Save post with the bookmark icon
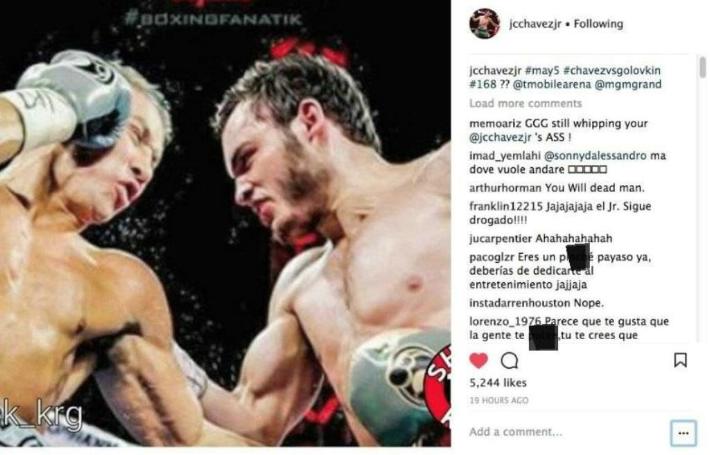The image size is (710, 455). click(x=680, y=360)
